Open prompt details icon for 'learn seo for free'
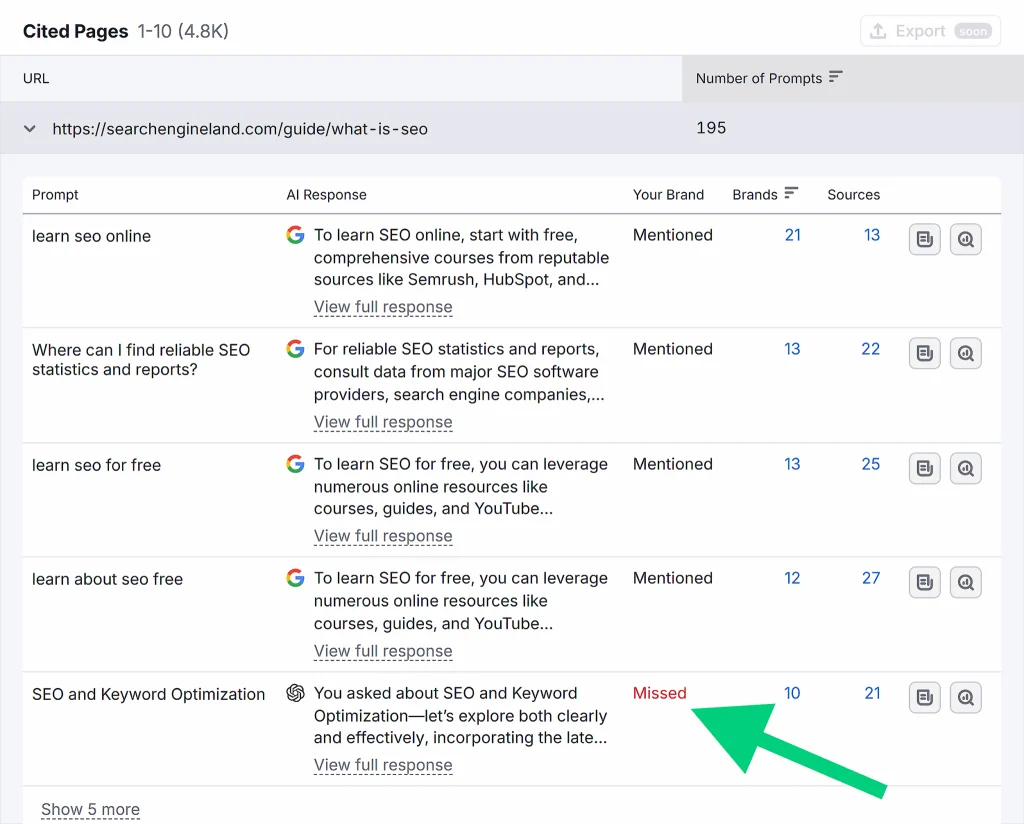This screenshot has width=1024, height=824. coord(924,468)
